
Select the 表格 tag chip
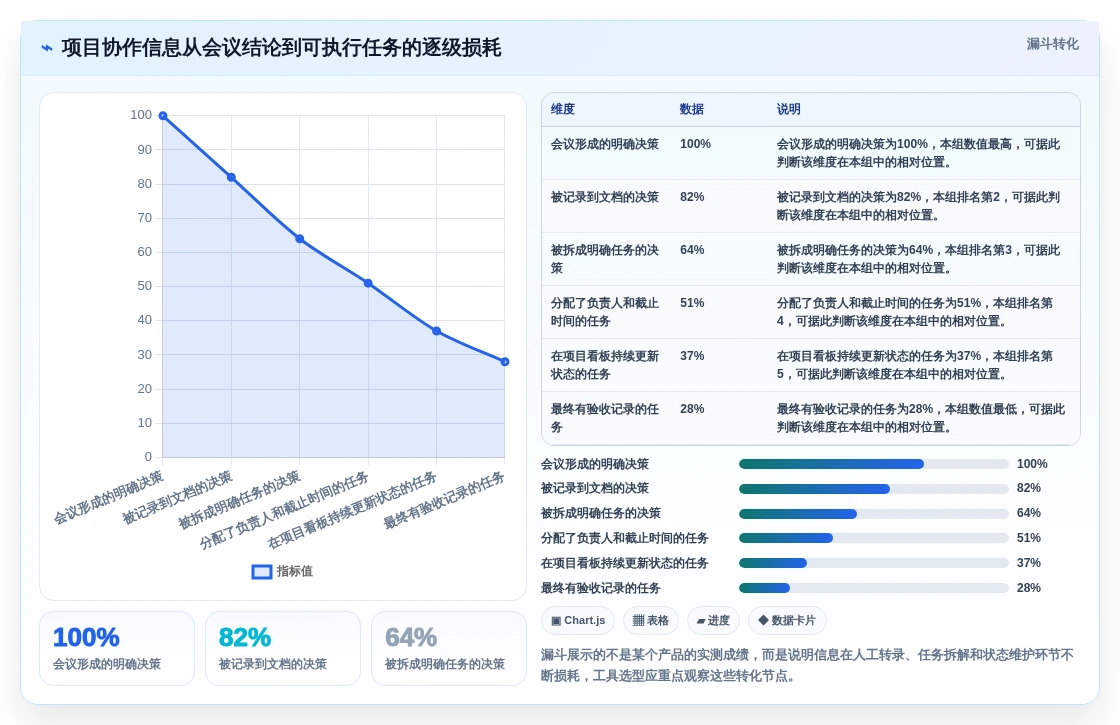[x=651, y=620]
